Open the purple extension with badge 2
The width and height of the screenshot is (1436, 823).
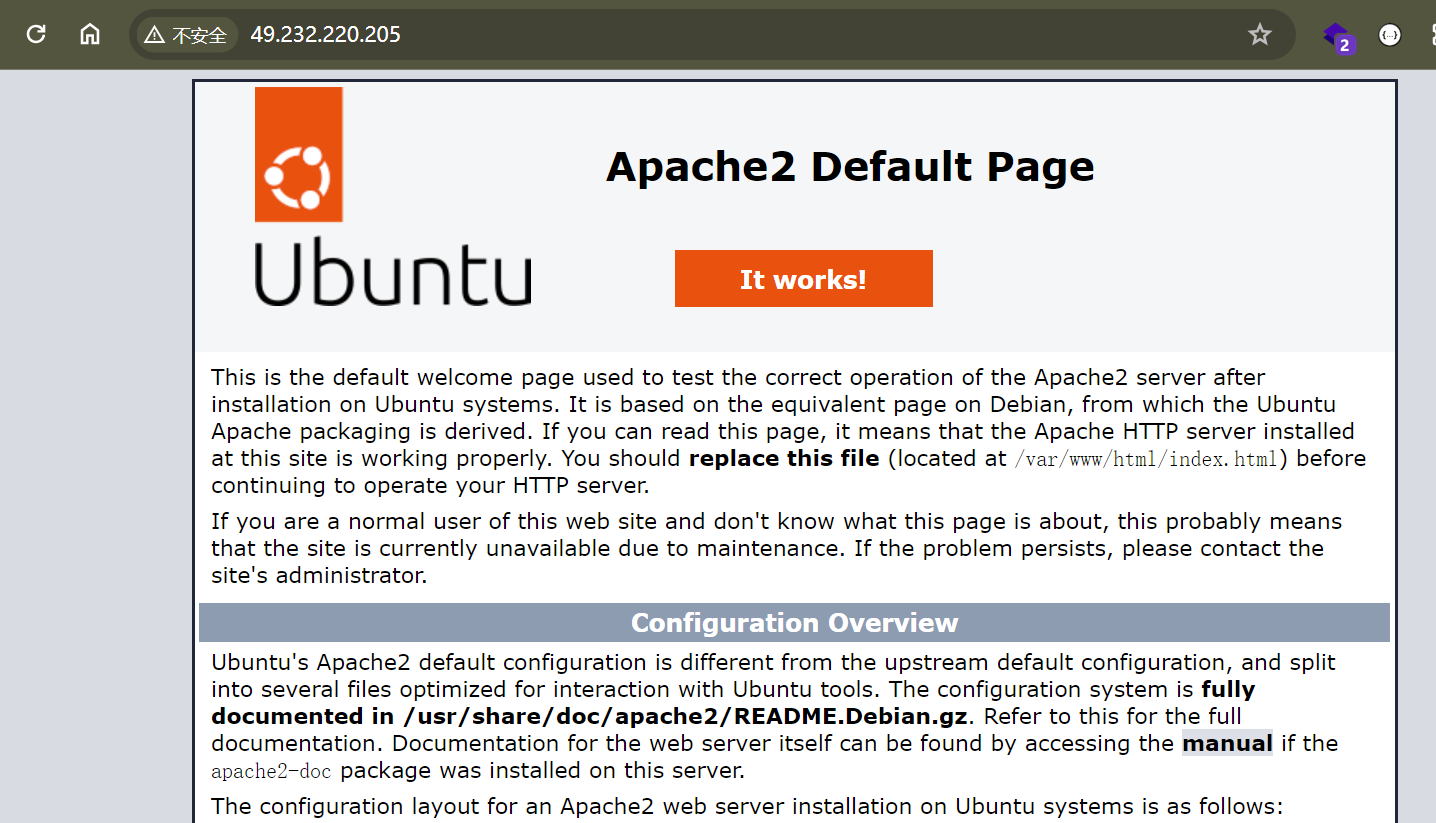[x=1337, y=37]
